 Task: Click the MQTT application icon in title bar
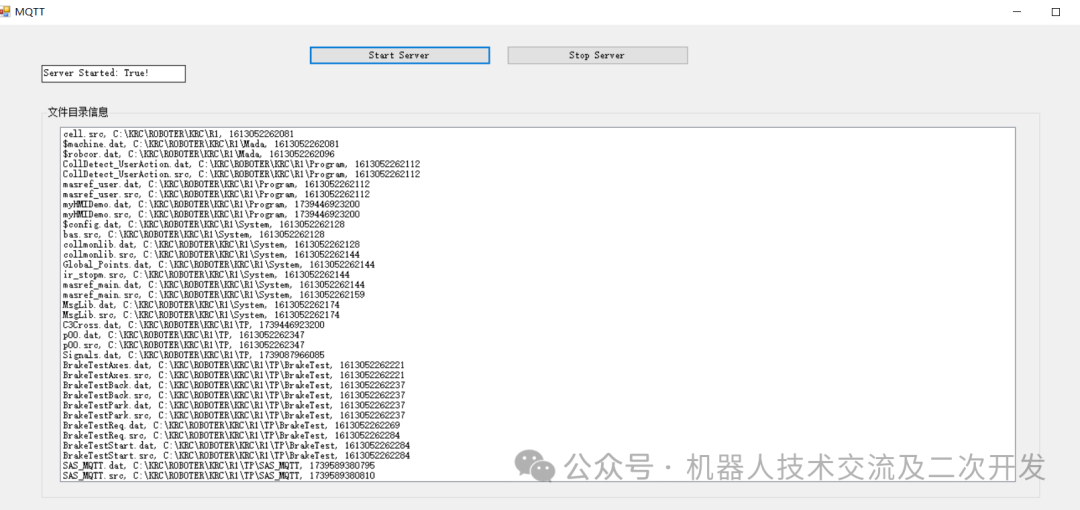[x=6, y=12]
